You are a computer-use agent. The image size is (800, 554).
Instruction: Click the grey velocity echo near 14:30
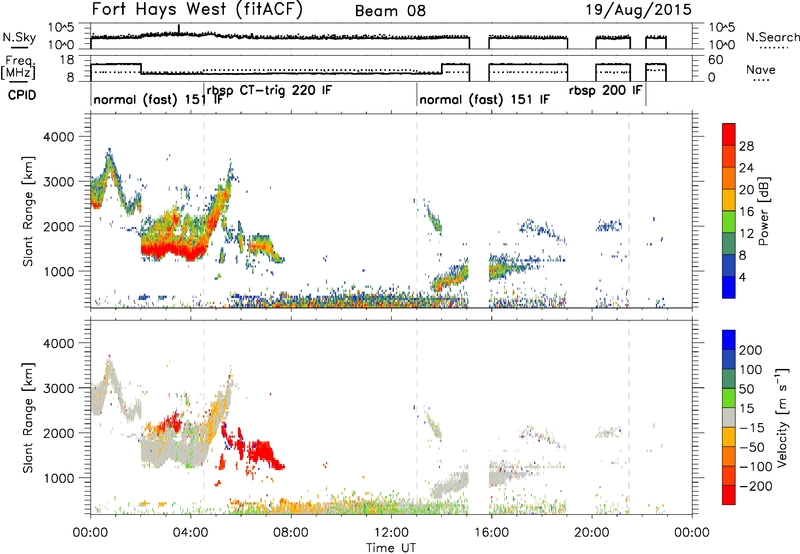click(451, 485)
